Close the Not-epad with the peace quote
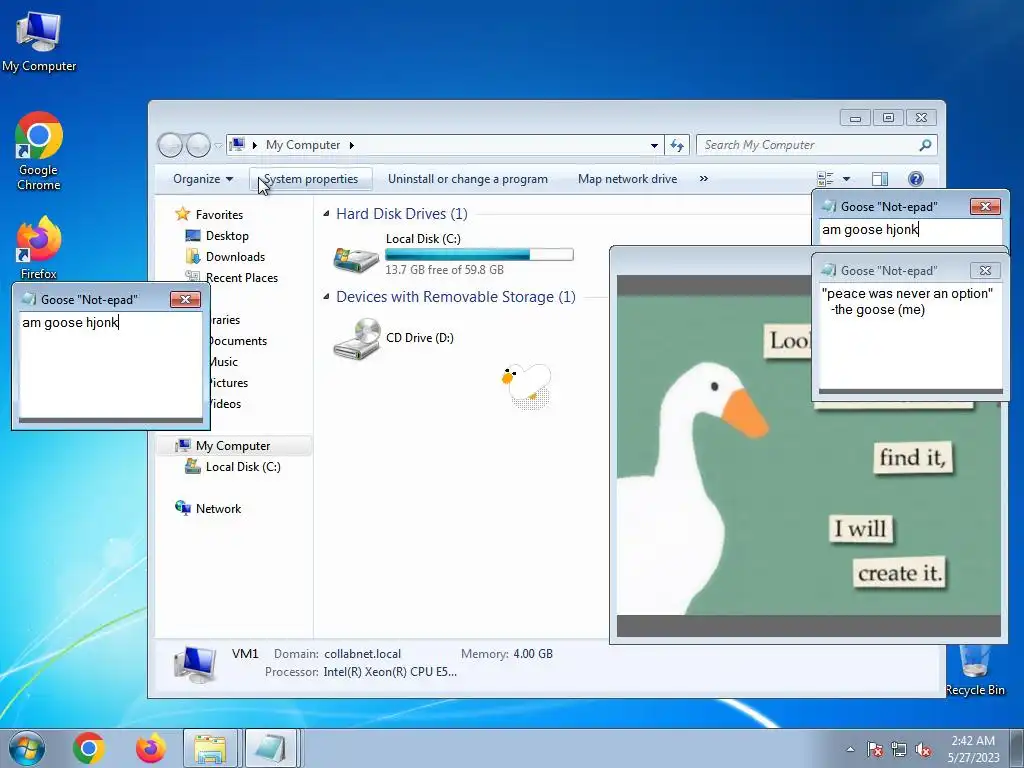 pos(985,270)
